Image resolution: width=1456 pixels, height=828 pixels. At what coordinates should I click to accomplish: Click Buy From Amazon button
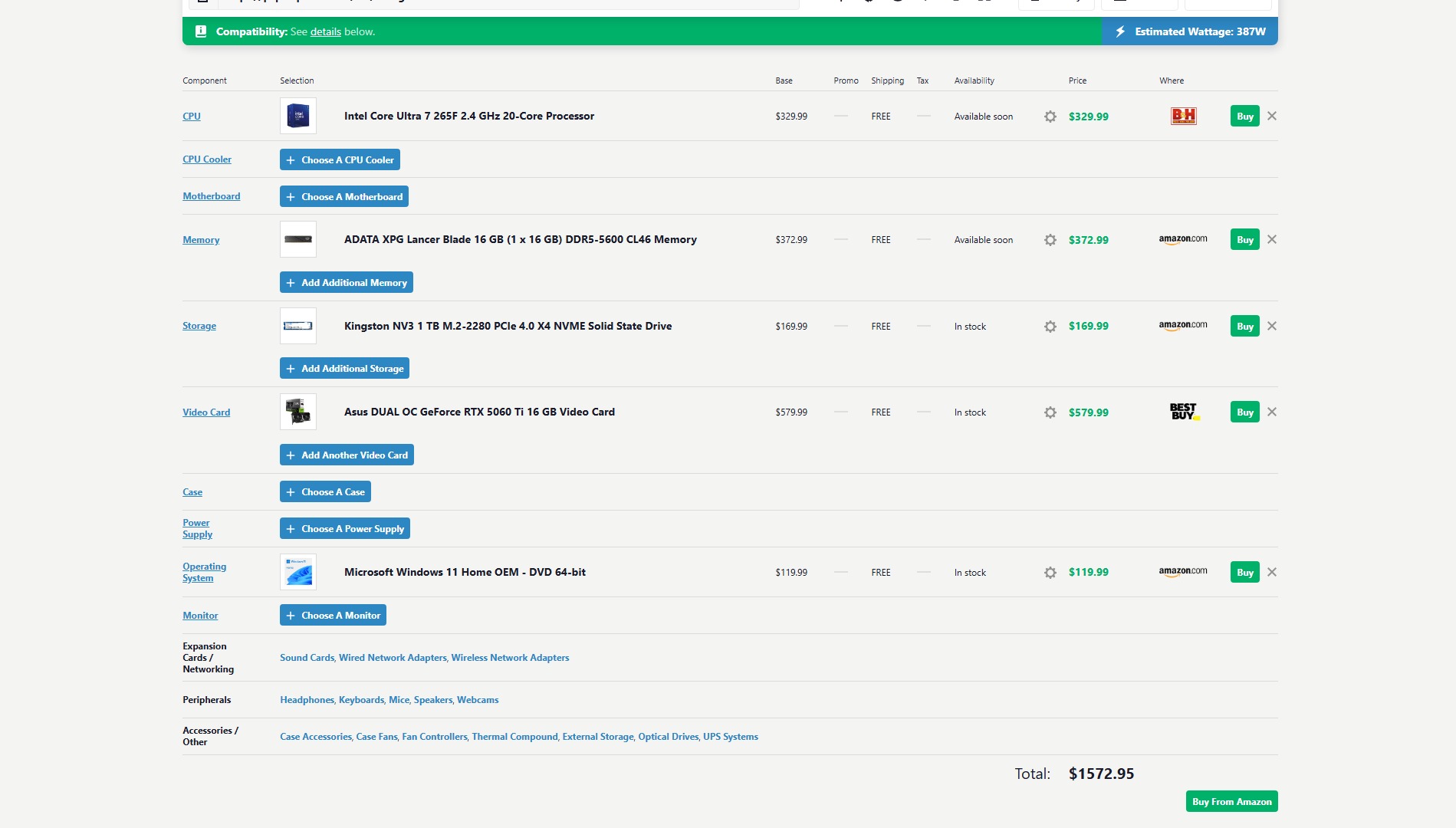(x=1232, y=801)
